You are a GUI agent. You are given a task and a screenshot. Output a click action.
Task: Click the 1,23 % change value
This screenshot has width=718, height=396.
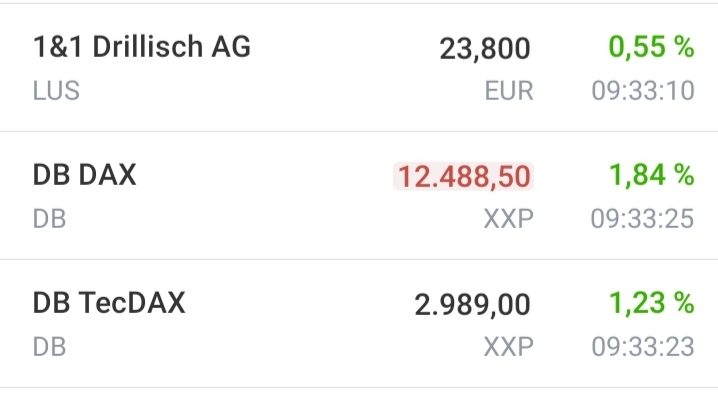[651, 303]
